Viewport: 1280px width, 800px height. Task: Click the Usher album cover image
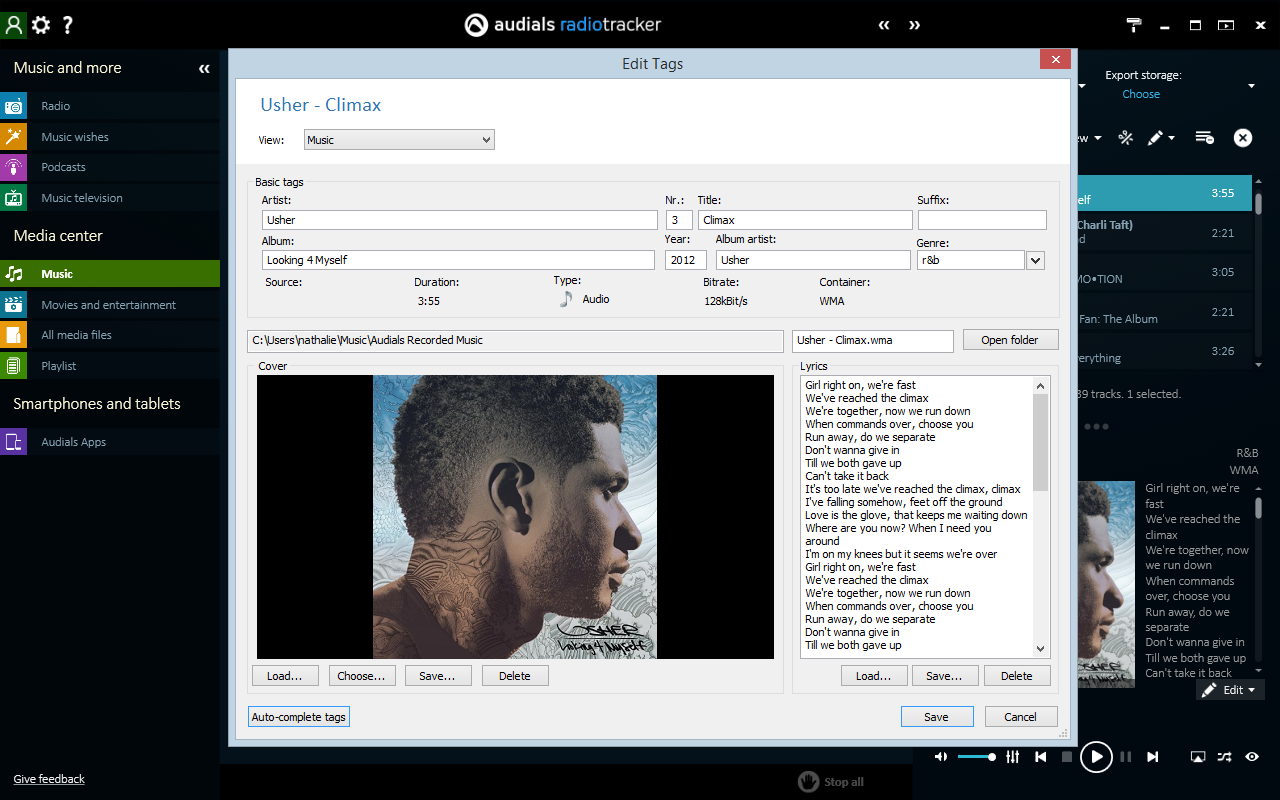point(515,517)
